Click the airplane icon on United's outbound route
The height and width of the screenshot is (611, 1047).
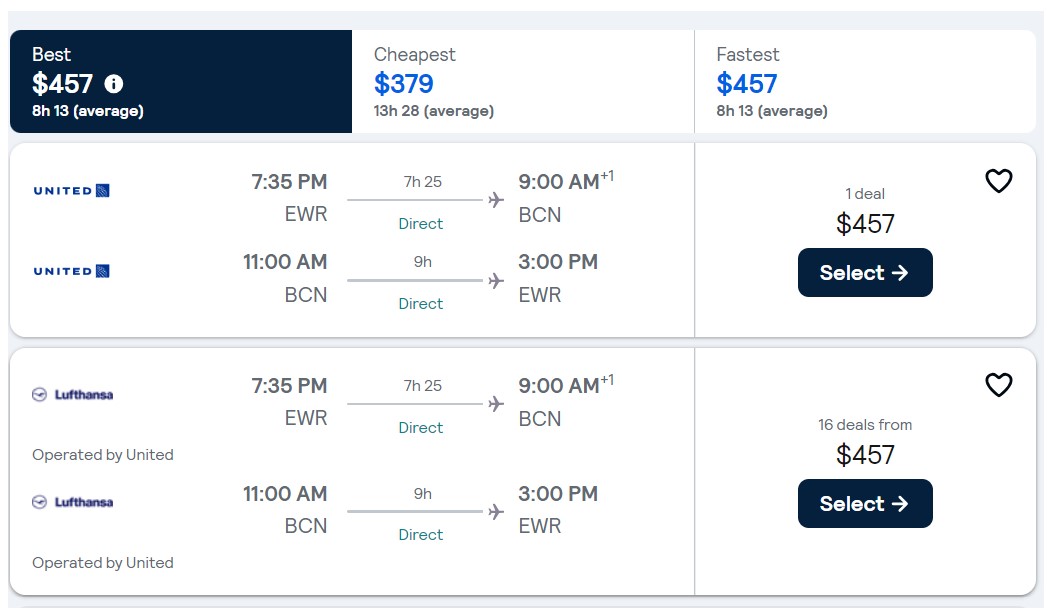495,199
